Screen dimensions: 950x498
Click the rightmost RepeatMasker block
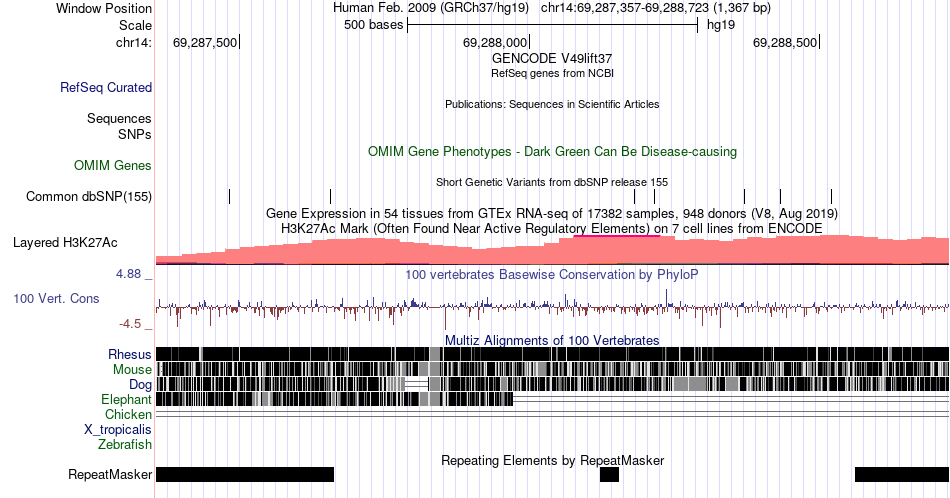click(x=902, y=474)
